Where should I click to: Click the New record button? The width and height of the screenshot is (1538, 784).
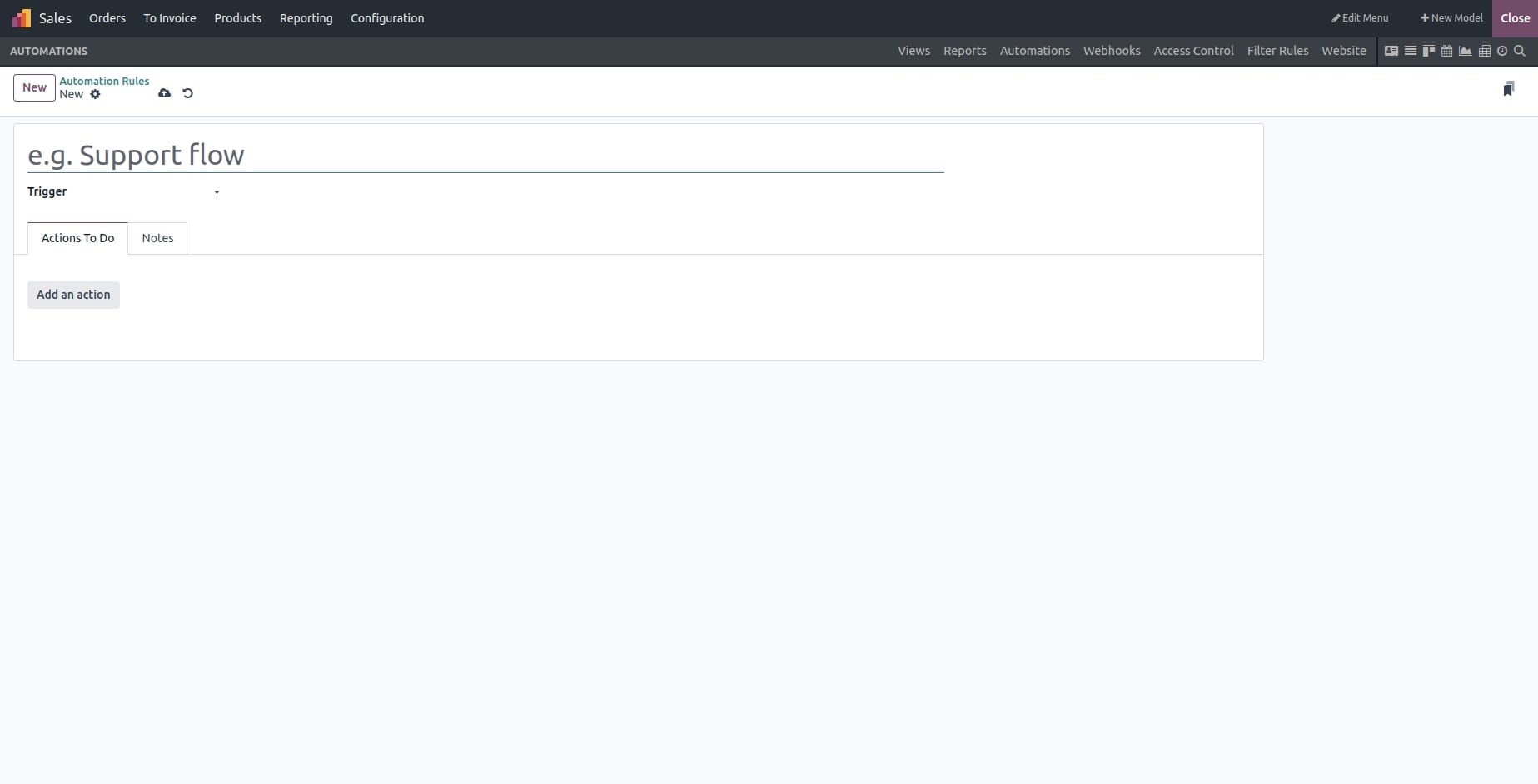tap(34, 87)
